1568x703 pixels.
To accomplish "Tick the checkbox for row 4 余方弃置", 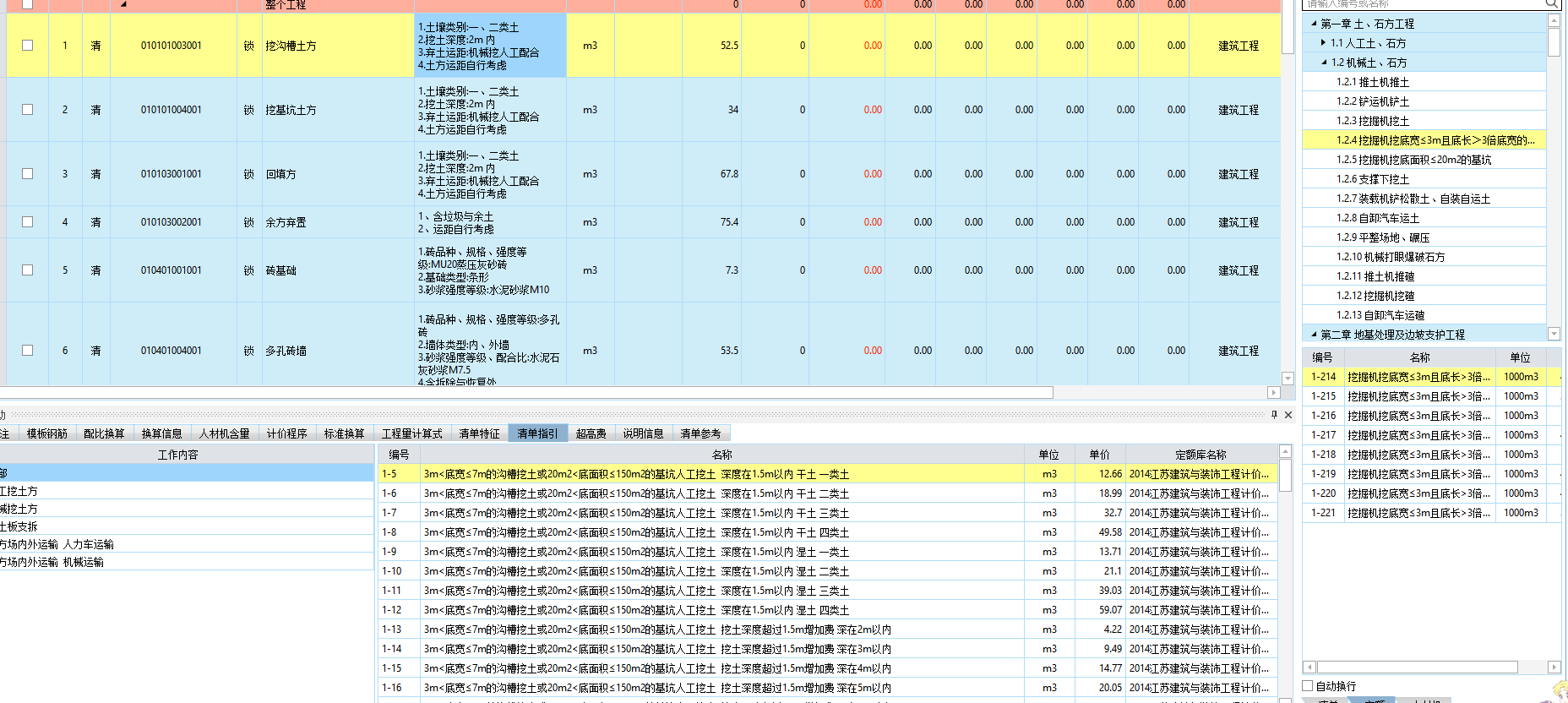I will [28, 222].
